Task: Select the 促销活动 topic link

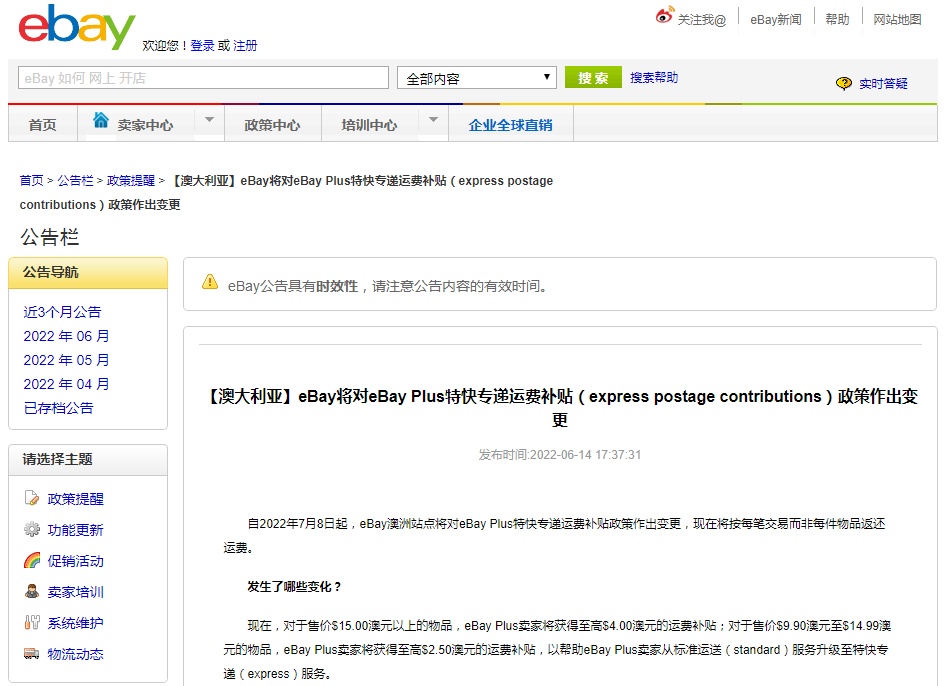Action: pyautogui.click(x=75, y=561)
